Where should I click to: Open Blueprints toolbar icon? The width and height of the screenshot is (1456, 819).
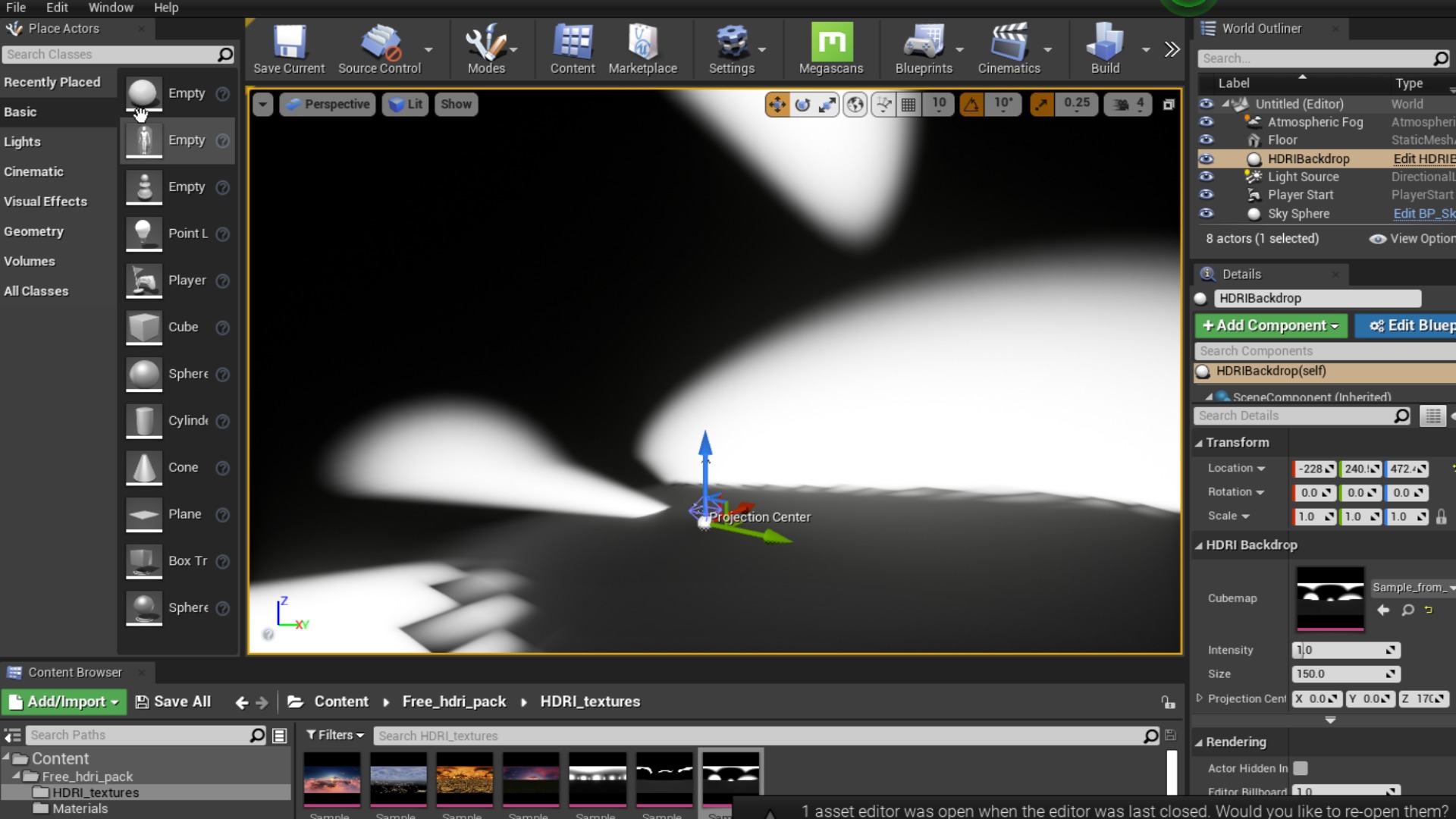(x=923, y=49)
